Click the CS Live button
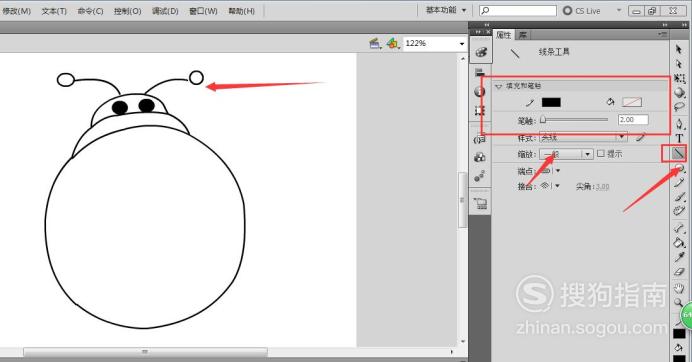This screenshot has width=692, height=362. (x=582, y=10)
